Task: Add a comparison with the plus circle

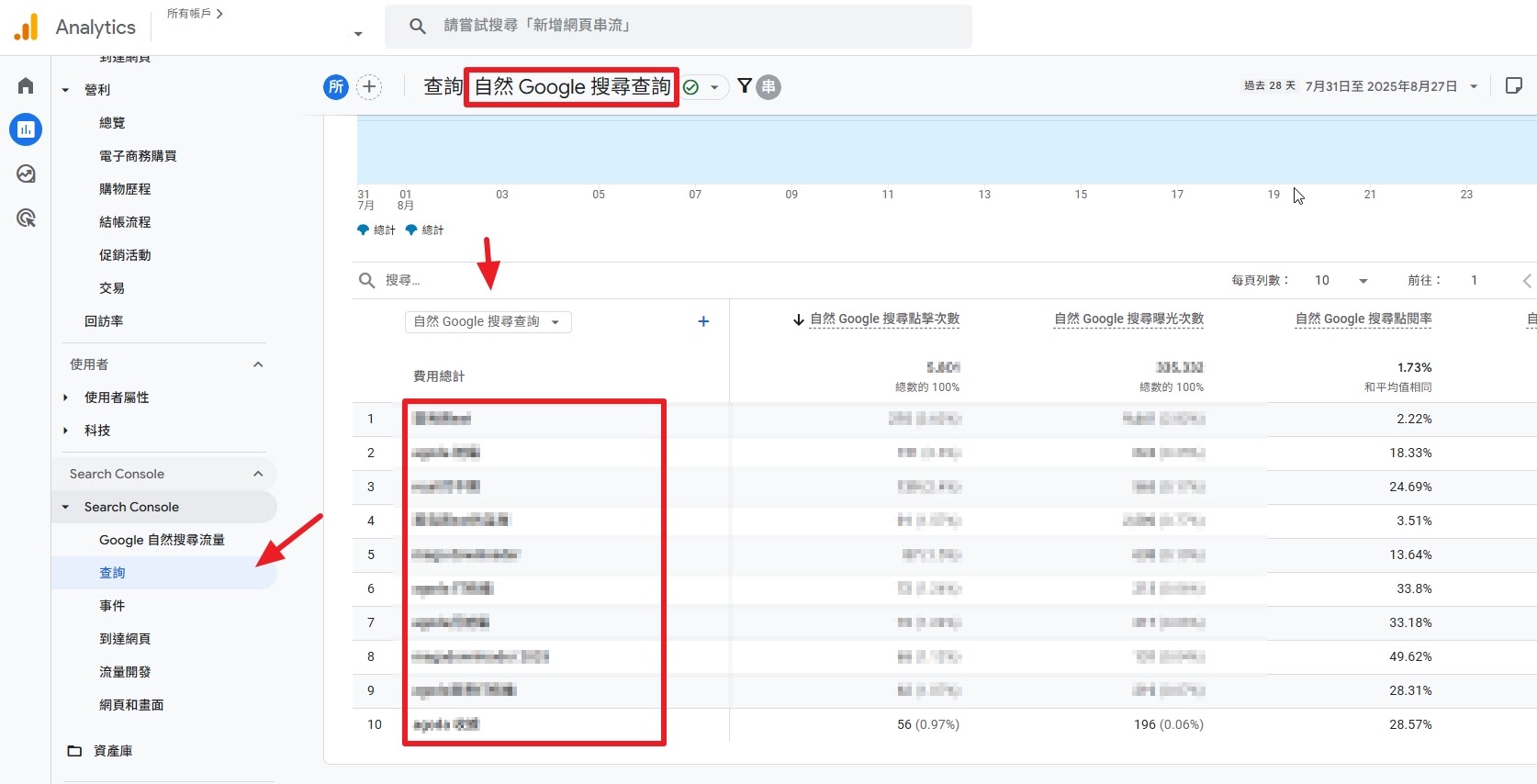Action: [369, 87]
